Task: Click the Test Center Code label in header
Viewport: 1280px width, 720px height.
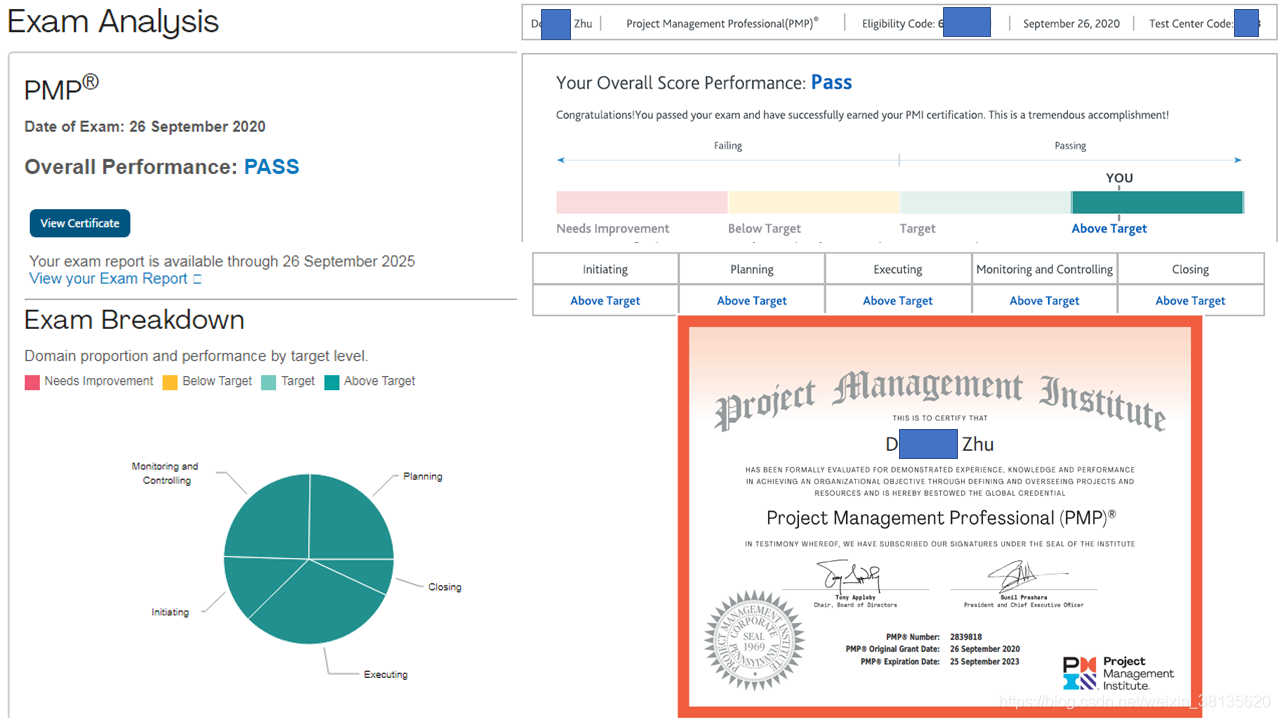Action: [1191, 23]
